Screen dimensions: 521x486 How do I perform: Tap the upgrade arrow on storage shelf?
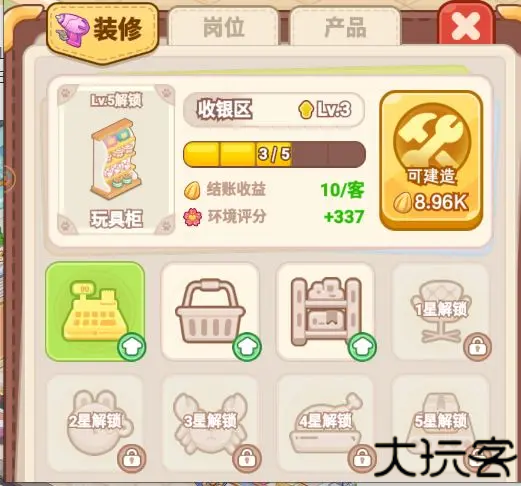pyautogui.click(x=362, y=347)
